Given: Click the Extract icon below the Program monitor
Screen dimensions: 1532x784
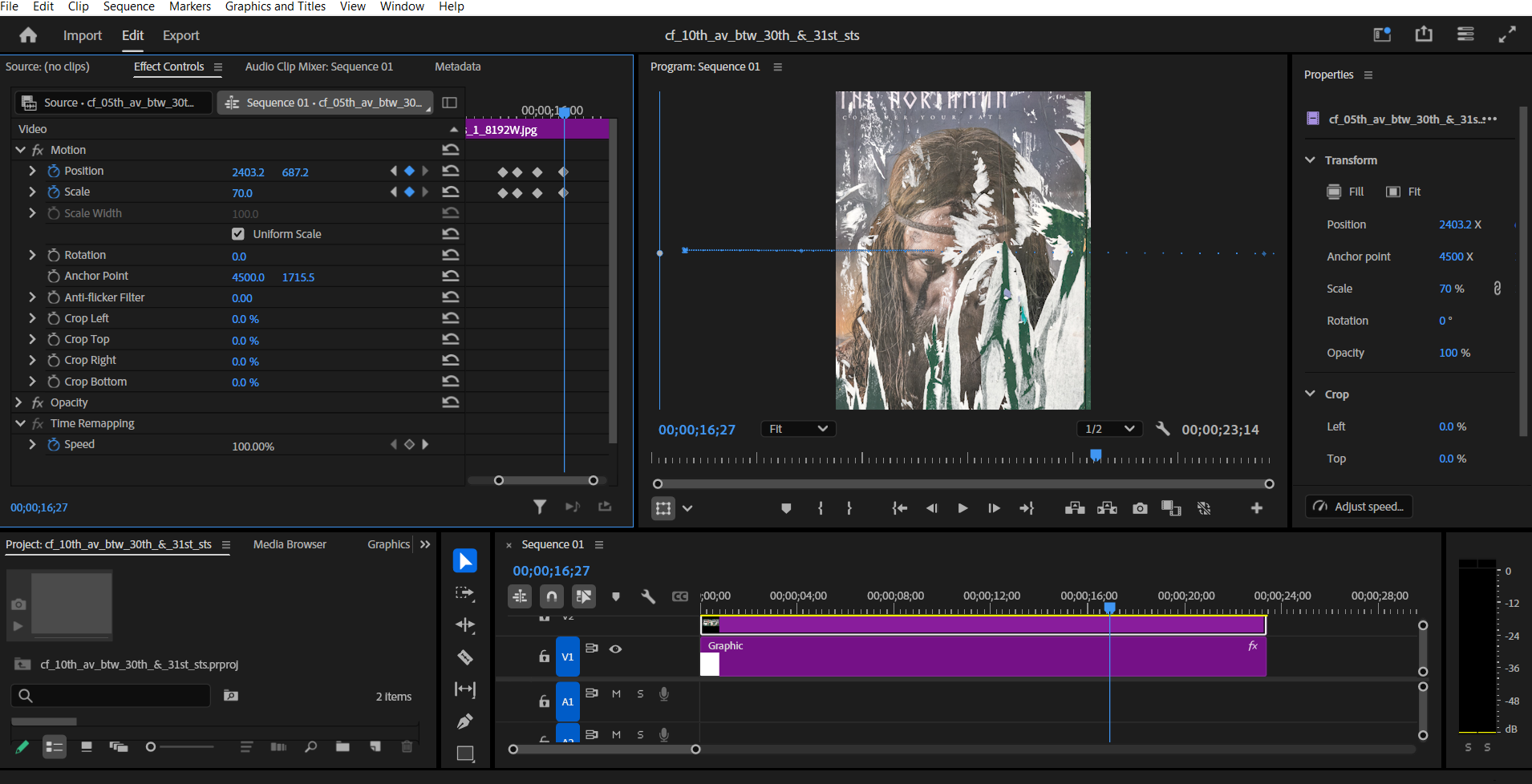Looking at the screenshot, I should click(x=1108, y=507).
